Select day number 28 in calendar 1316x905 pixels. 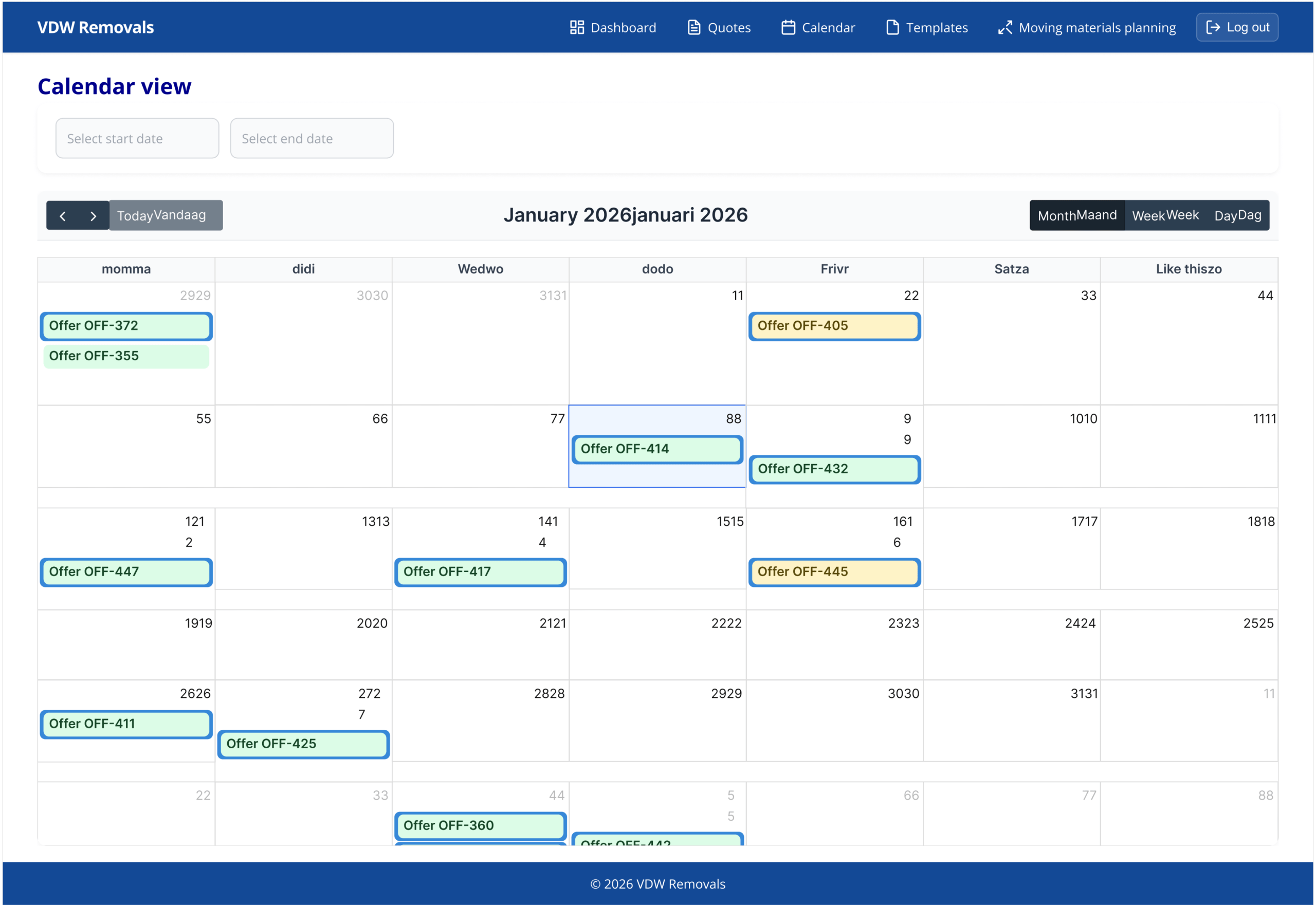click(x=549, y=694)
